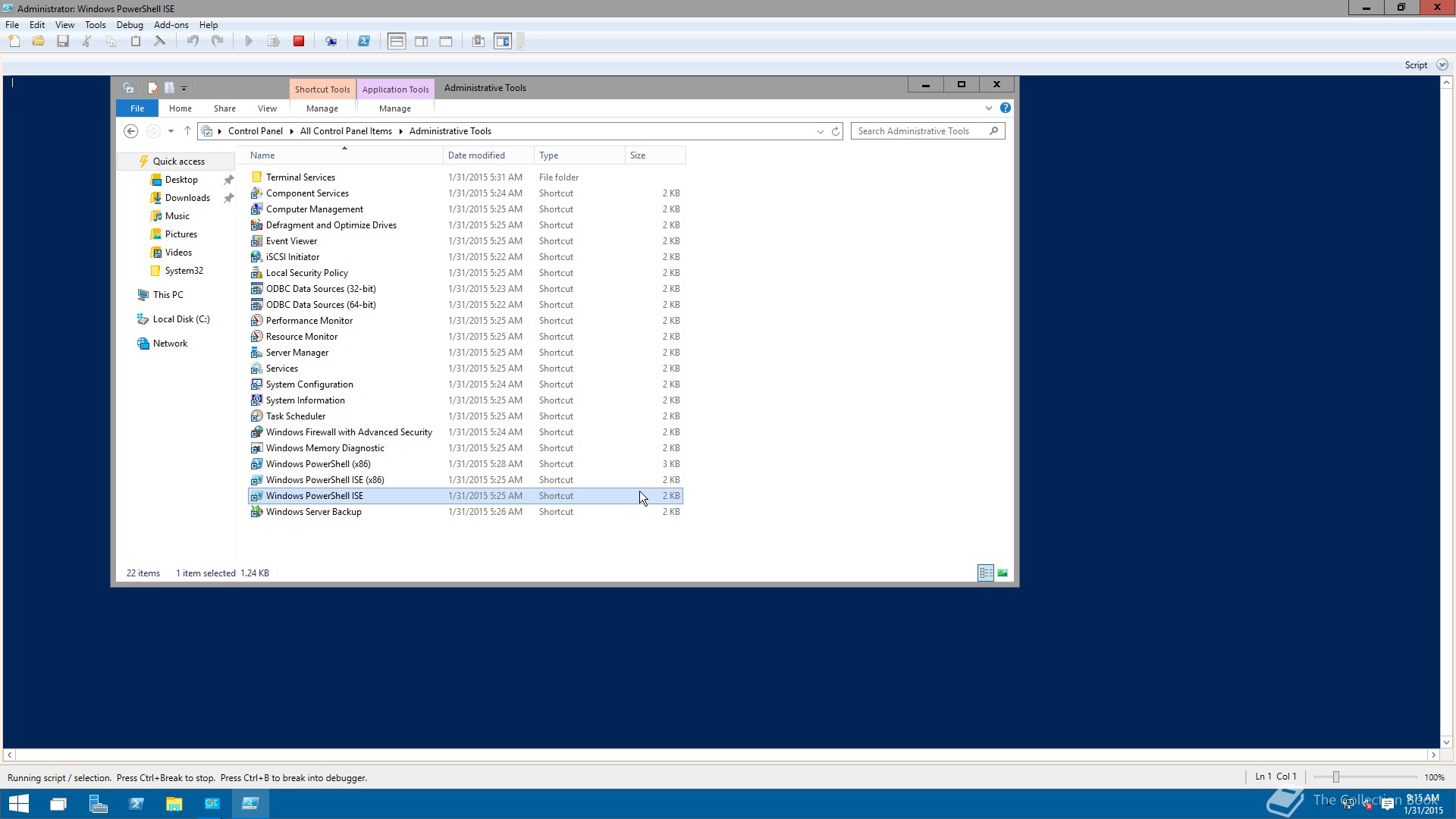Open the ISE Debug menu

coord(130,25)
